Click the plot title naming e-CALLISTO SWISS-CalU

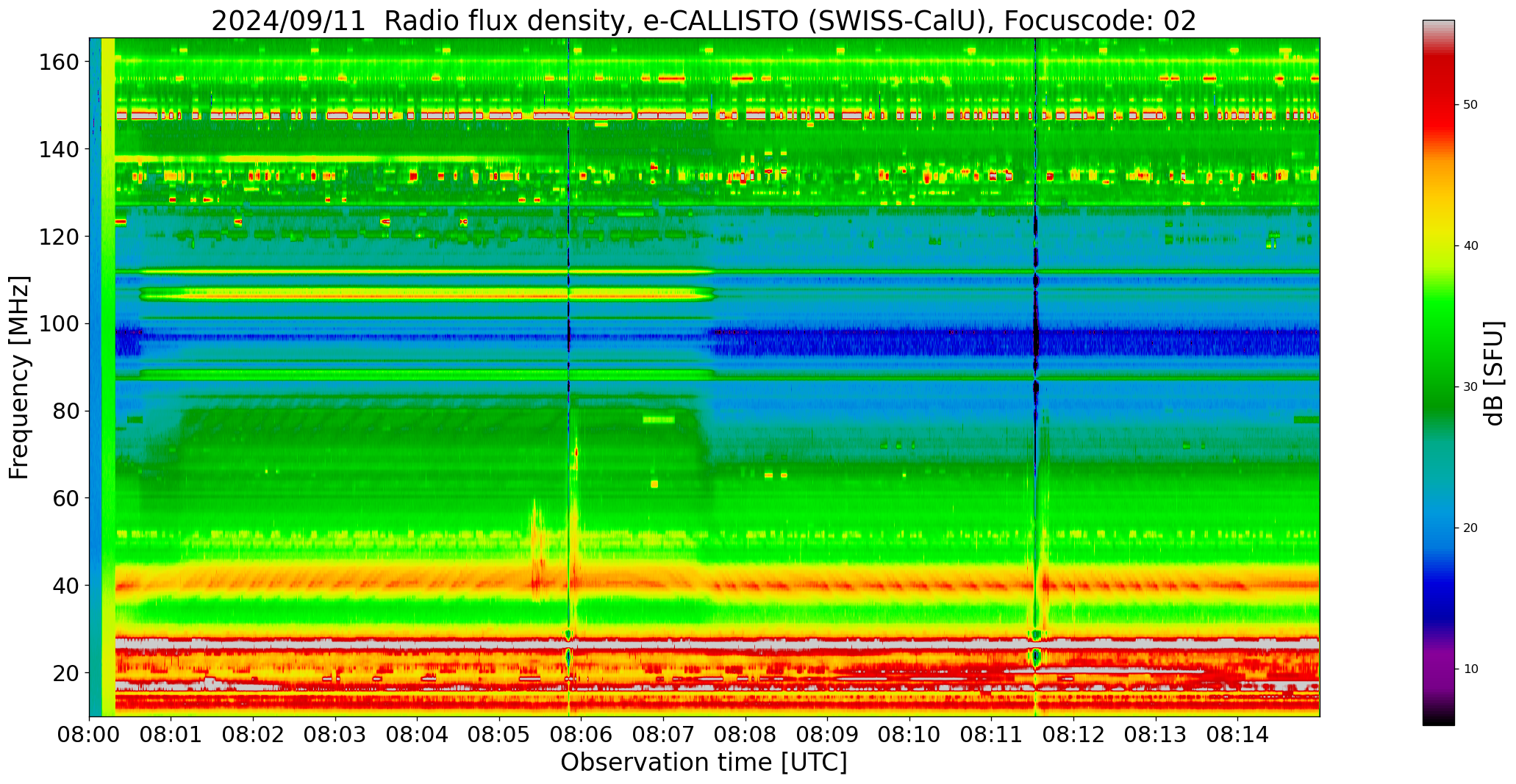(704, 21)
